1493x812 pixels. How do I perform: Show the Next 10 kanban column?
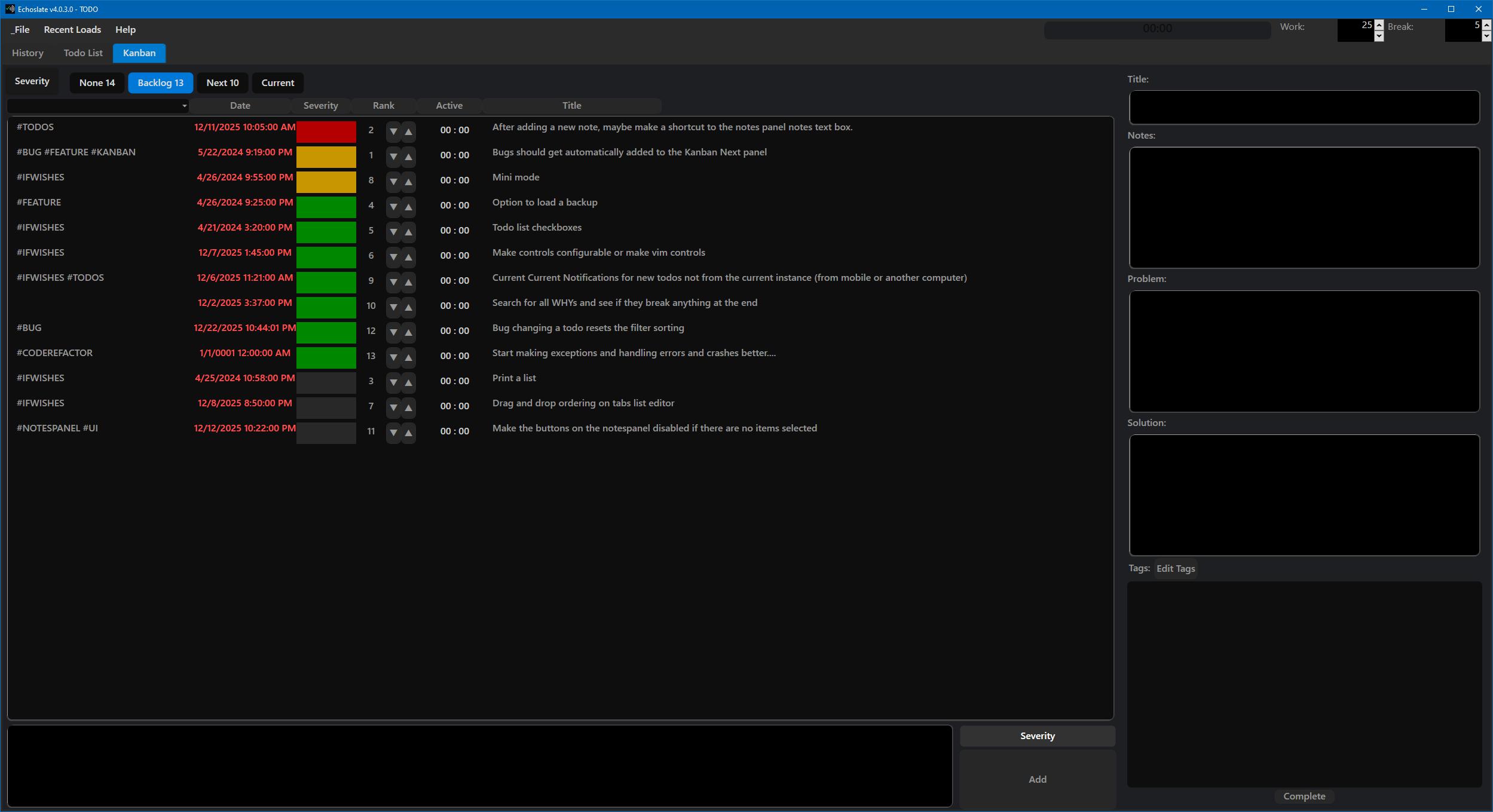coord(222,82)
